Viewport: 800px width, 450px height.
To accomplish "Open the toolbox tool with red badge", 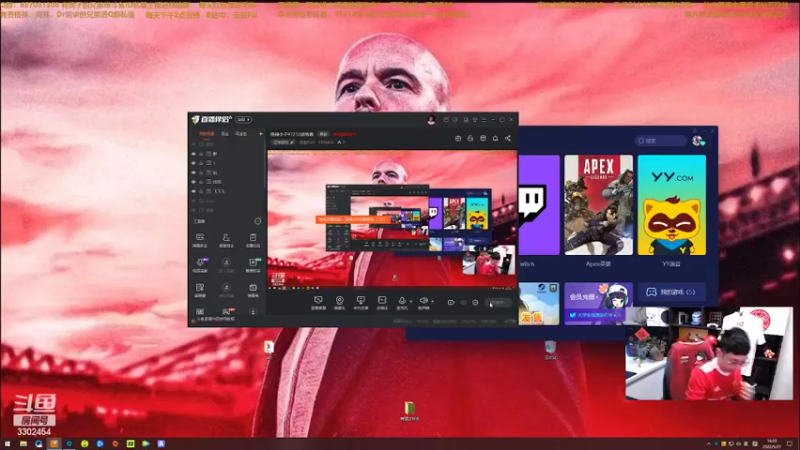I will click(226, 312).
